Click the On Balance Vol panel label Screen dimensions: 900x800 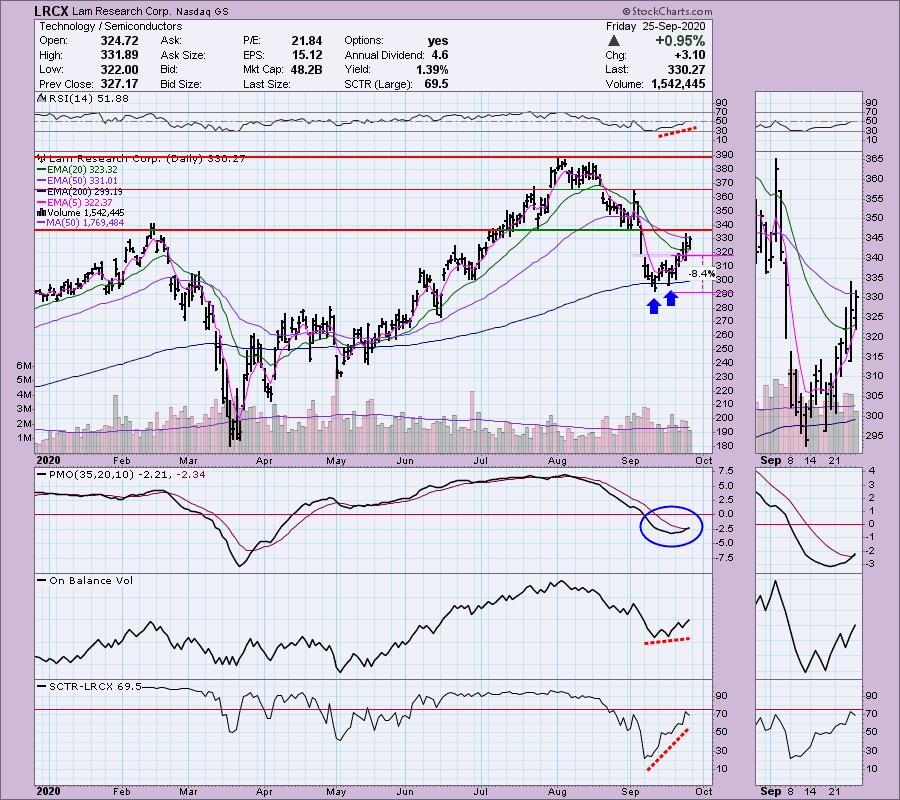pos(85,581)
